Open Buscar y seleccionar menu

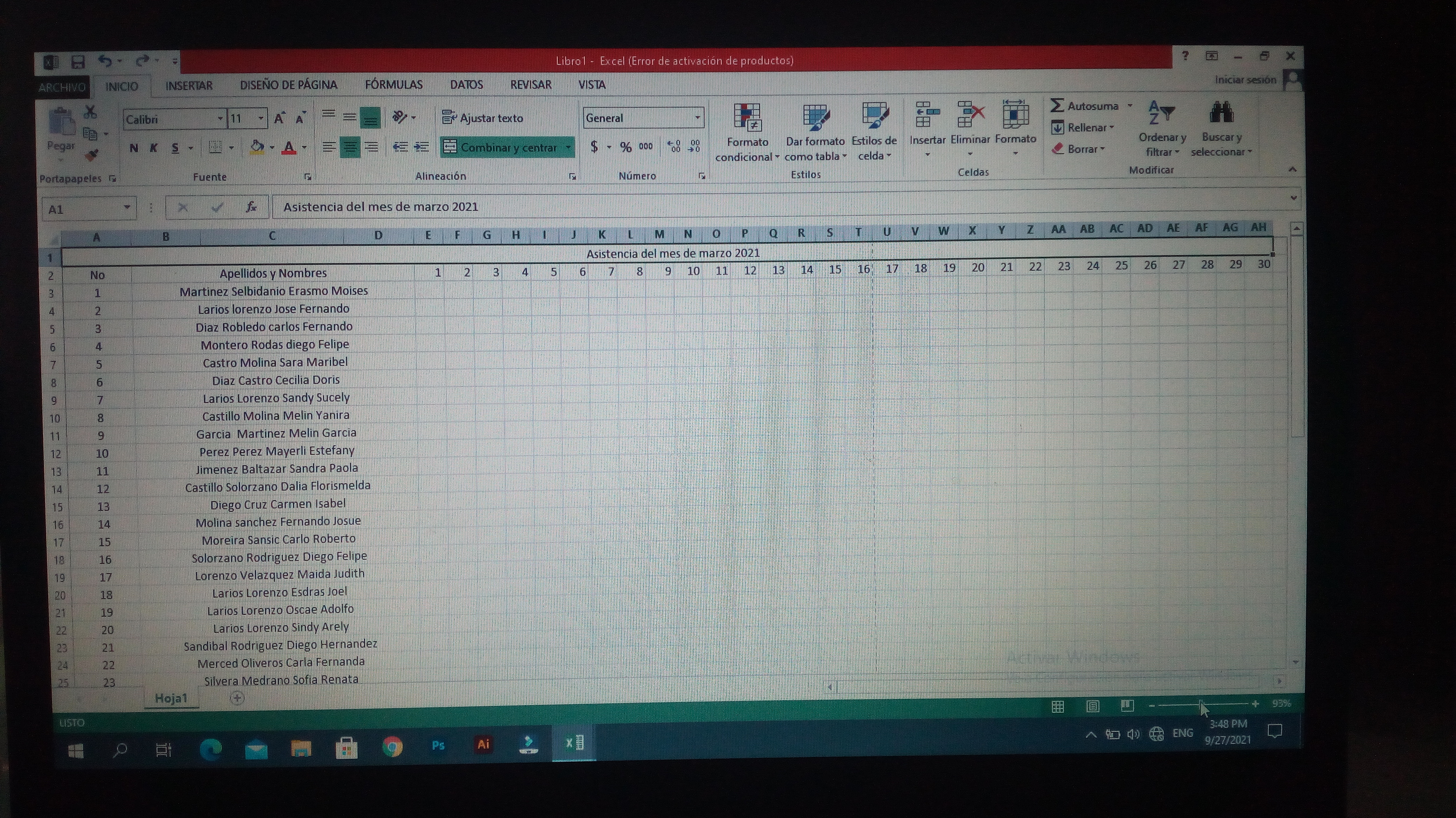coord(1221,129)
